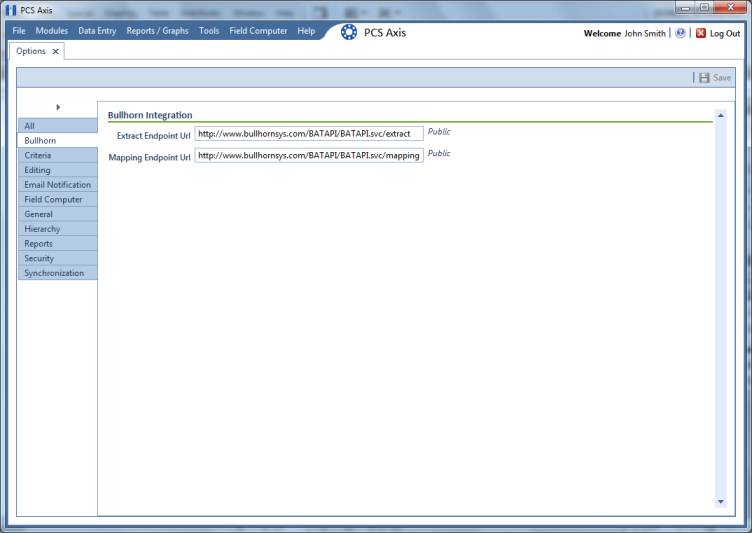Open the Modules menu
Image resolution: width=752 pixels, height=533 pixels.
52,31
